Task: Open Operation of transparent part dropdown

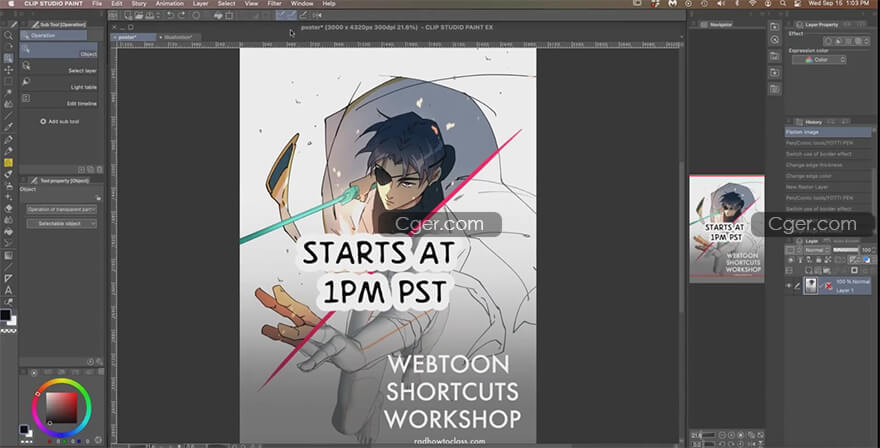Action: click(x=61, y=209)
